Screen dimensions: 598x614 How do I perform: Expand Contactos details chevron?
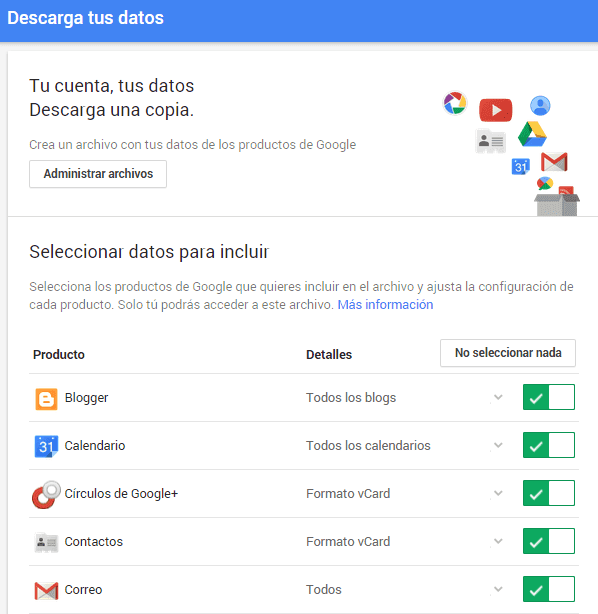coord(498,541)
